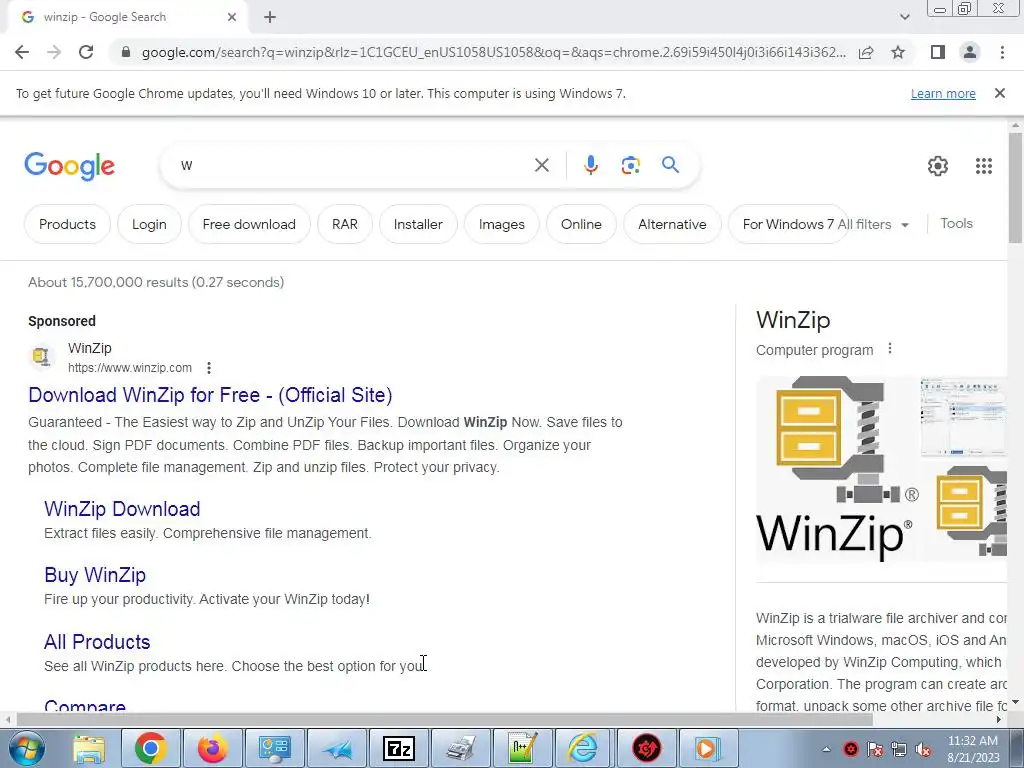
Task: Select the winzip Google Search tab
Action: click(x=126, y=17)
